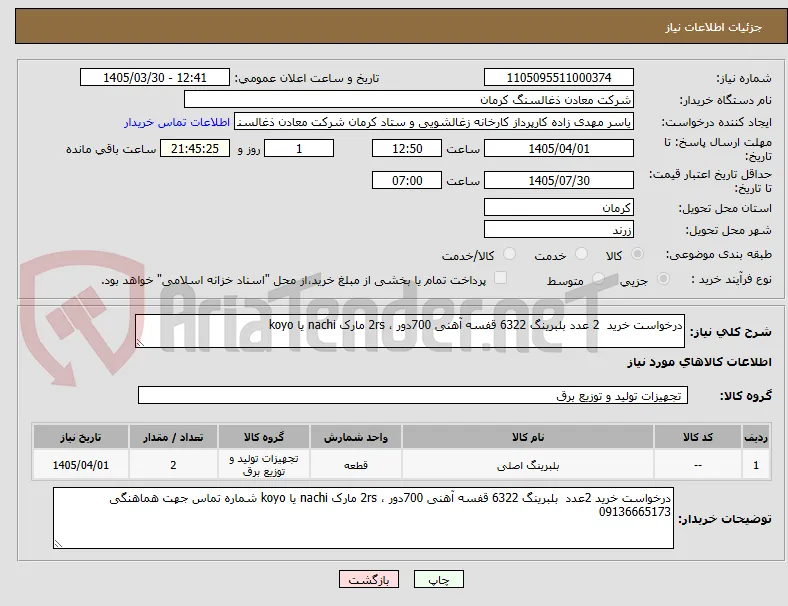
Task: Click the بازگشت back button
Action: (x=369, y=579)
